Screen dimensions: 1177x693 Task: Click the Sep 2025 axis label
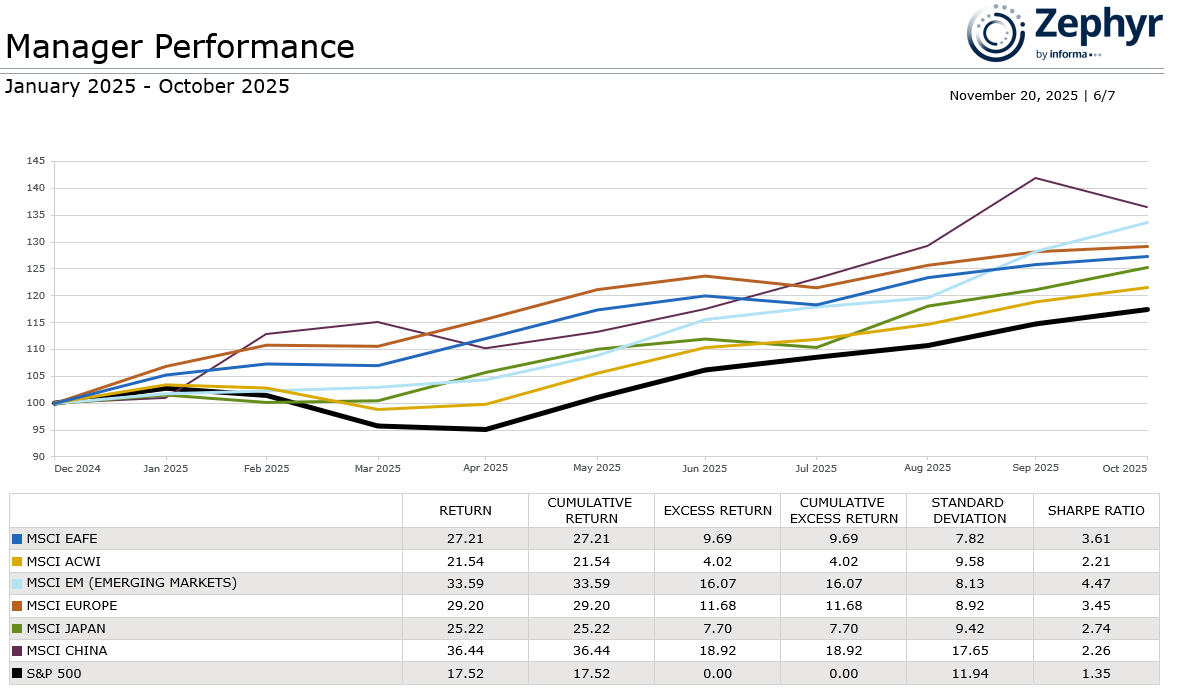tap(1035, 468)
